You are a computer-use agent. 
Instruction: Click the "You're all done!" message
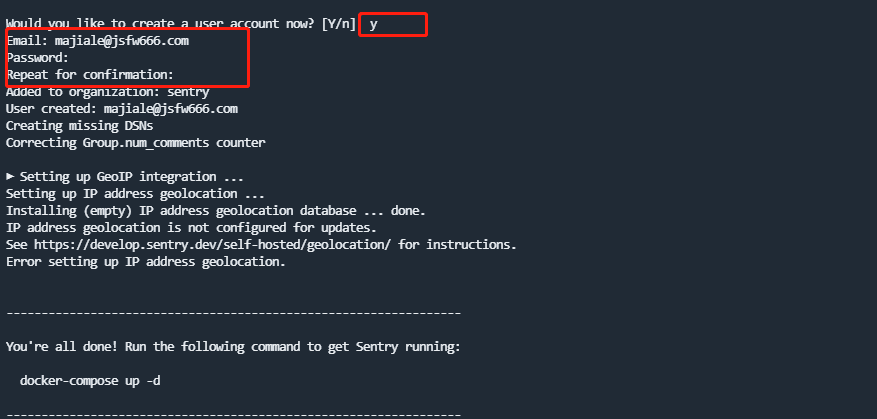[x=233, y=347]
